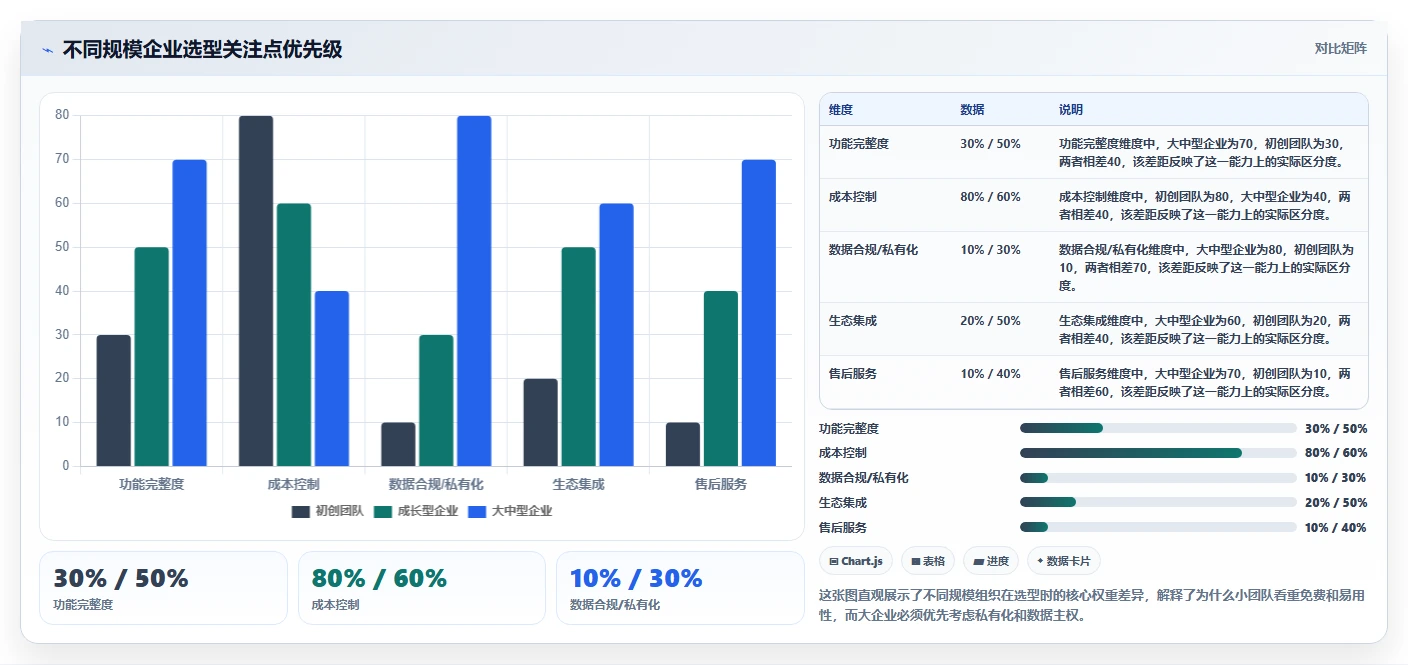Click the 功能完整度 table row name
This screenshot has height=665, width=1408.
pyautogui.click(x=859, y=144)
